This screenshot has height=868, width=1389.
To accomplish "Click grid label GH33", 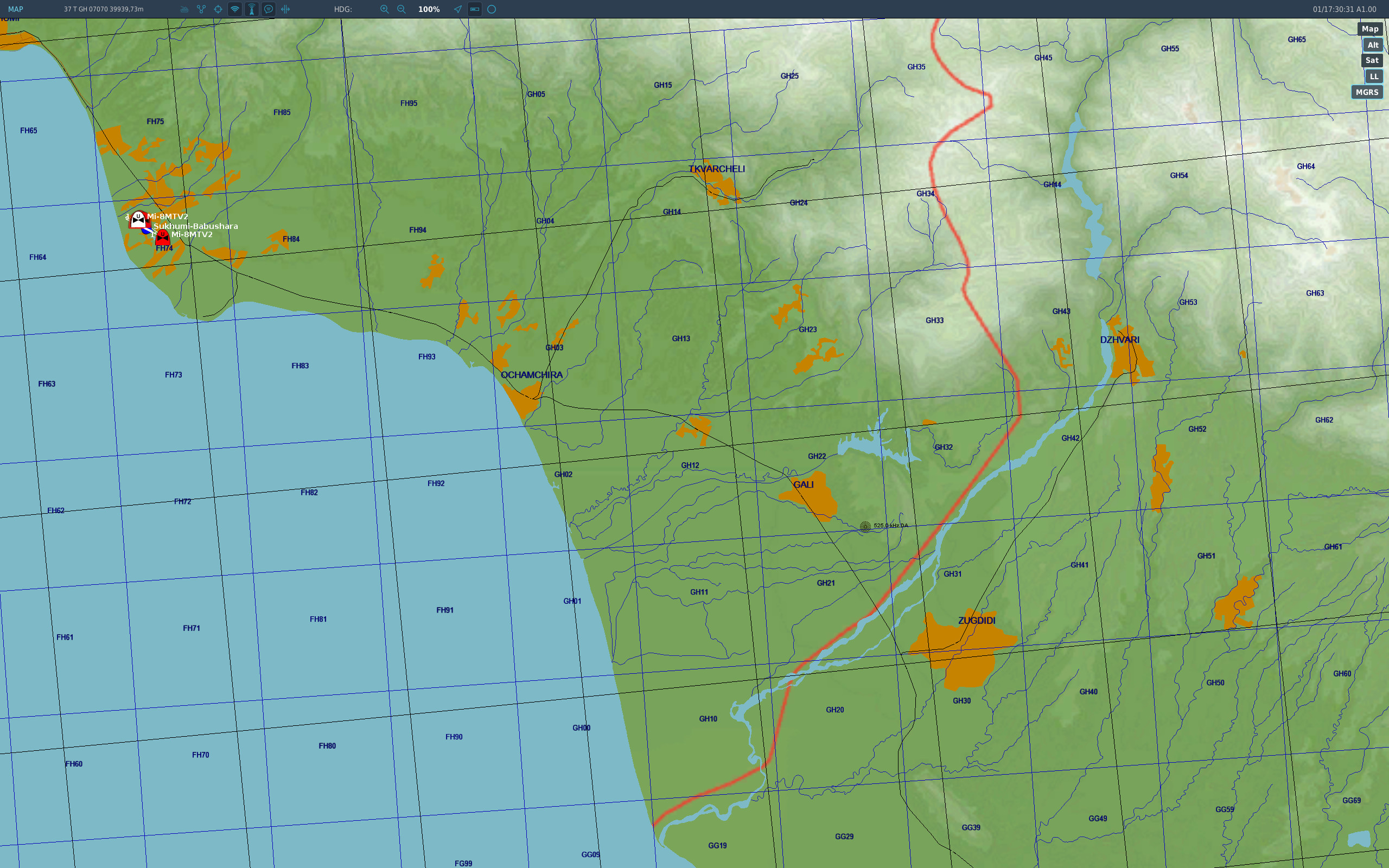I will point(934,320).
